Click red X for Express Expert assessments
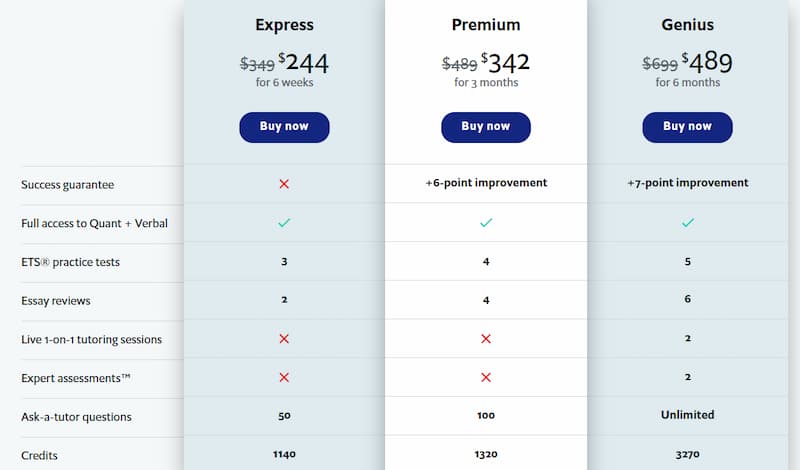Screen dimensions: 800x470 (284, 378)
